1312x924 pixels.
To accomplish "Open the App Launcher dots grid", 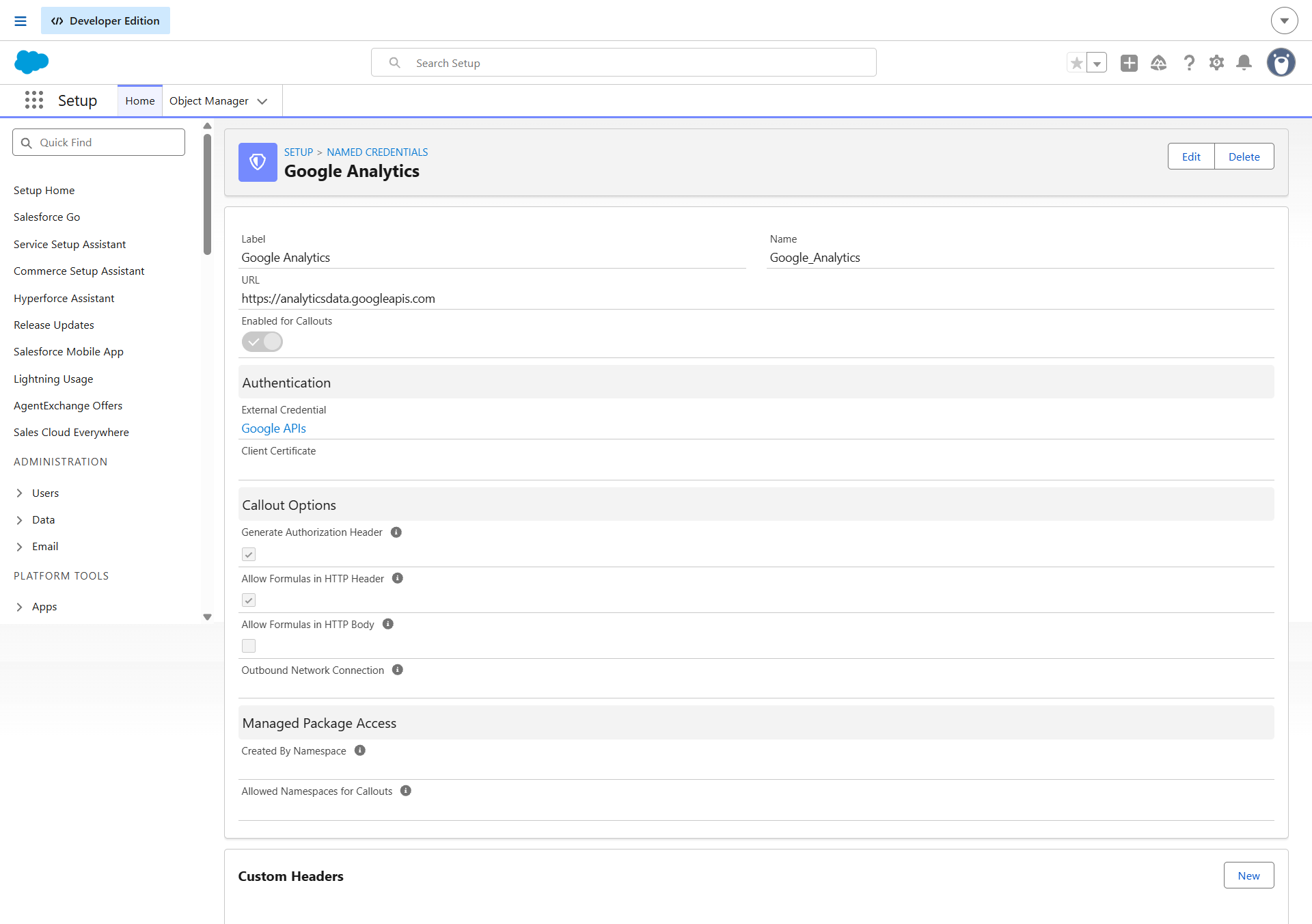I will [x=34, y=100].
